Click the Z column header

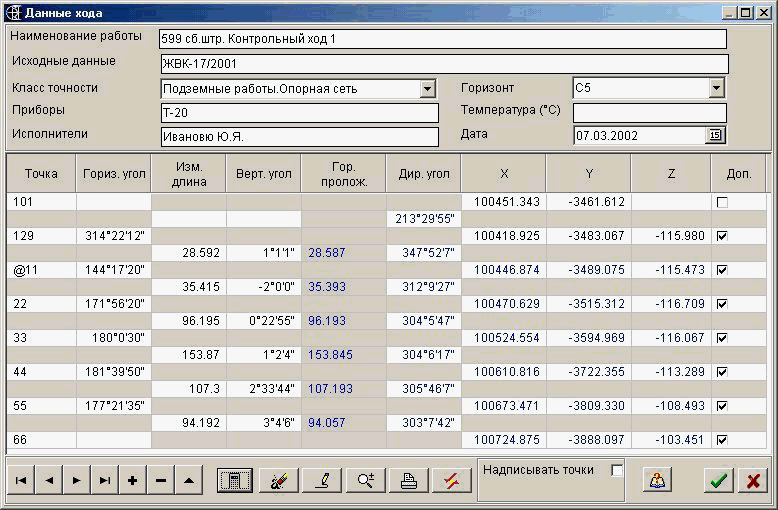671,174
